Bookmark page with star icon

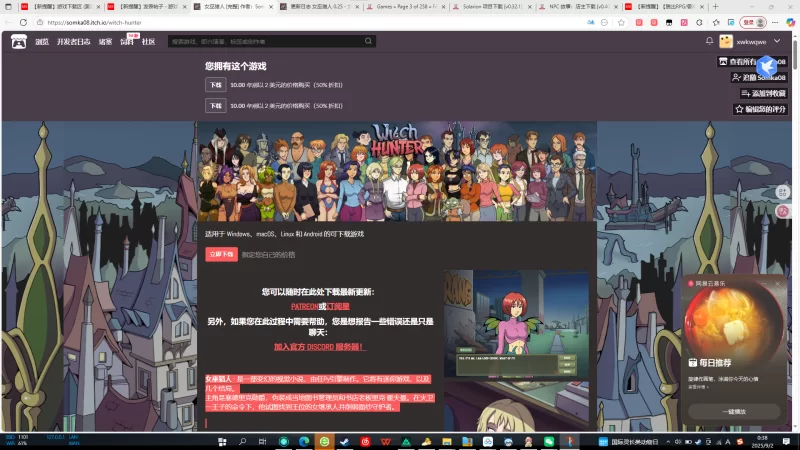pos(621,22)
